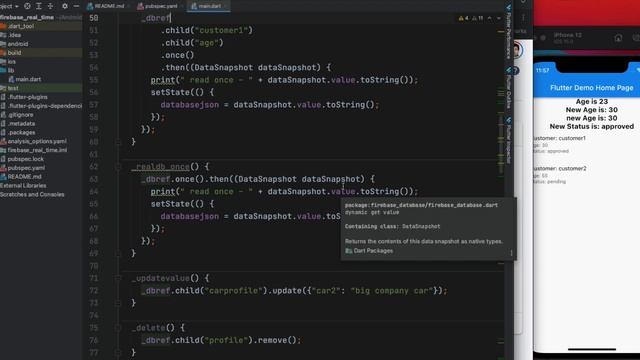640x360 pixels.
Task: Click the expand all icon in Project panel
Action: coord(39,6)
